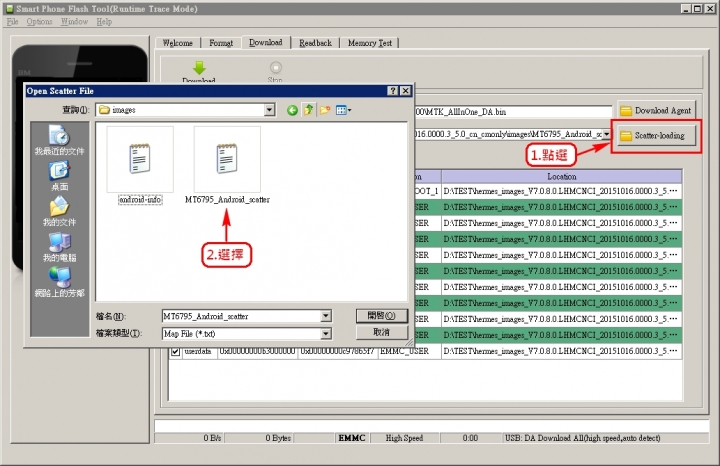Expand the look-in folder dropdown

pyautogui.click(x=270, y=110)
